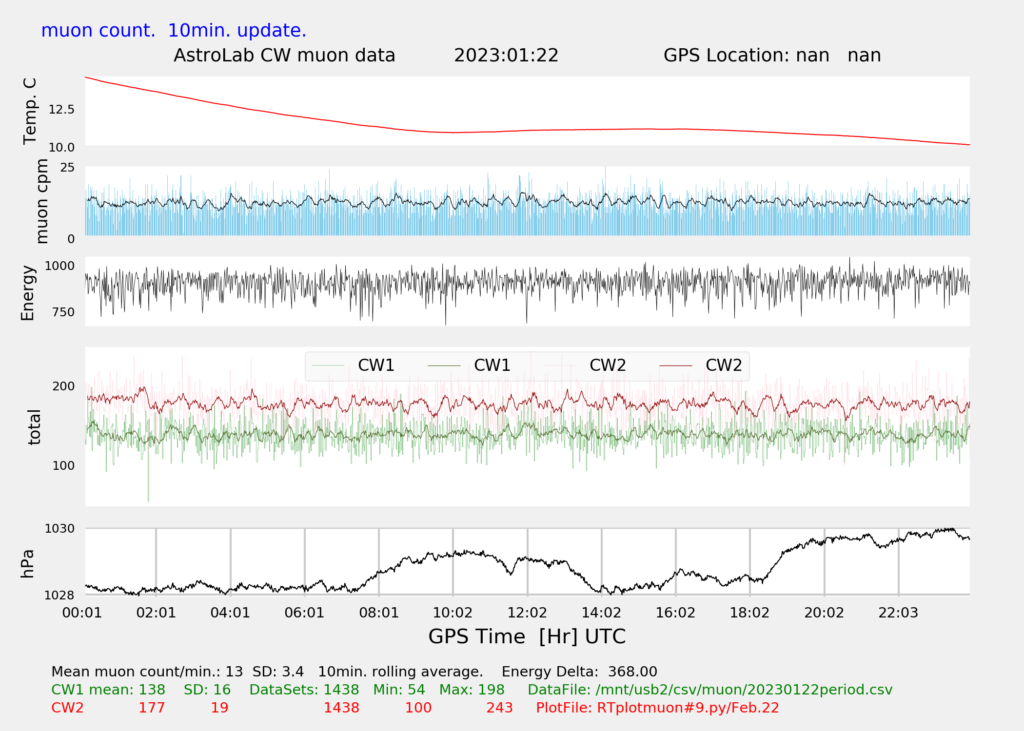Click 'Min: 54' text
The width and height of the screenshot is (1024, 731).
tap(399, 690)
